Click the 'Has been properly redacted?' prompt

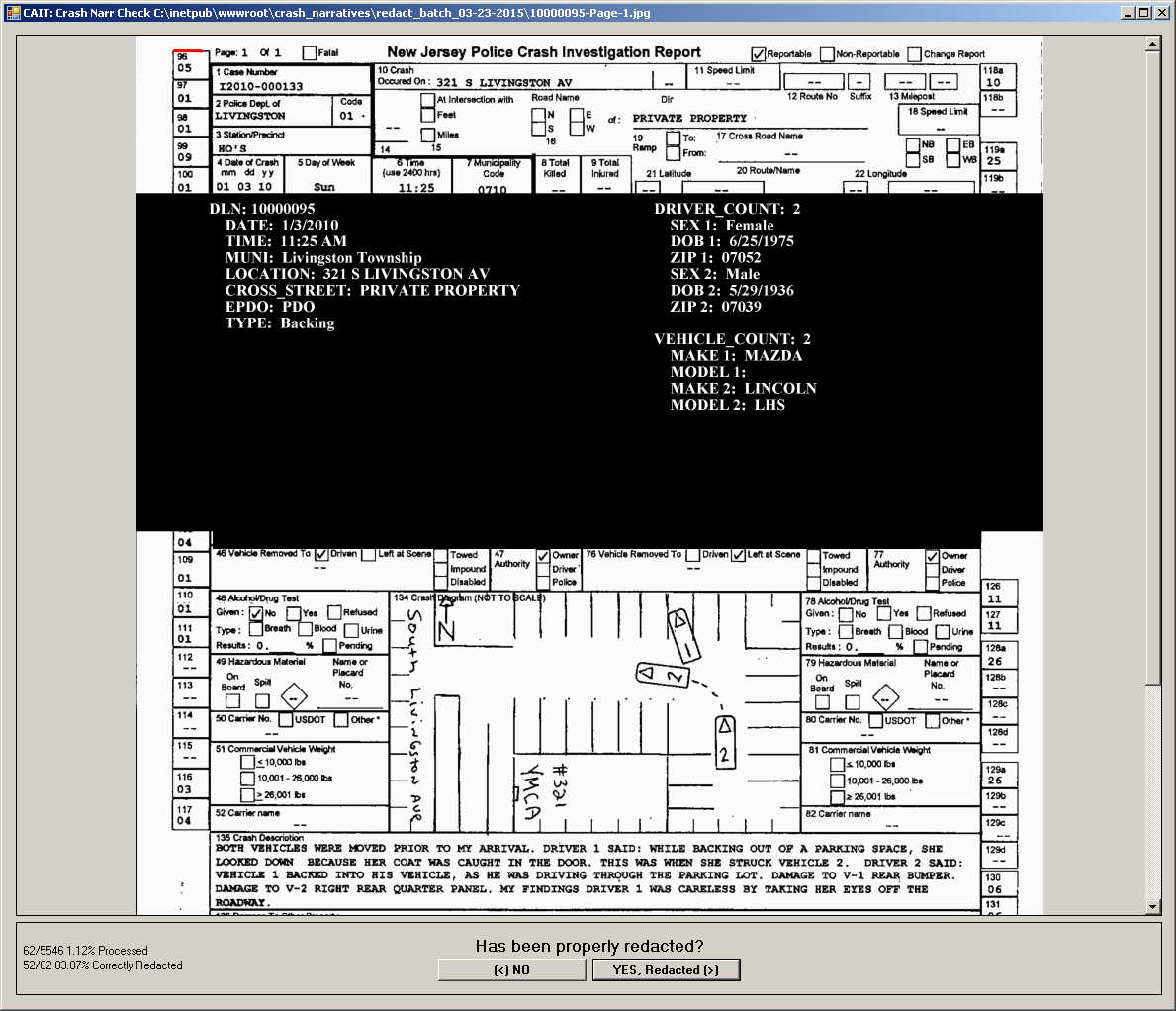click(588, 946)
